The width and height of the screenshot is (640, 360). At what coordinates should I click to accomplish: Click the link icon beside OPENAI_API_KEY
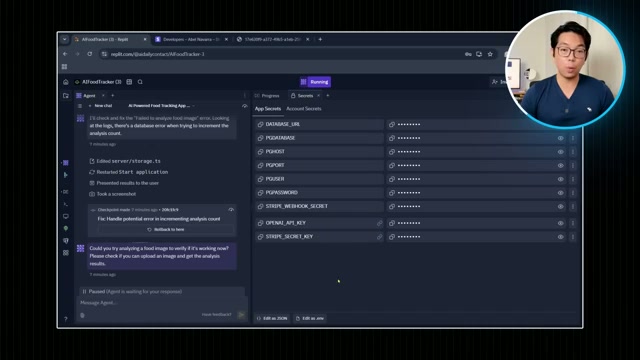pyautogui.click(x=380, y=223)
